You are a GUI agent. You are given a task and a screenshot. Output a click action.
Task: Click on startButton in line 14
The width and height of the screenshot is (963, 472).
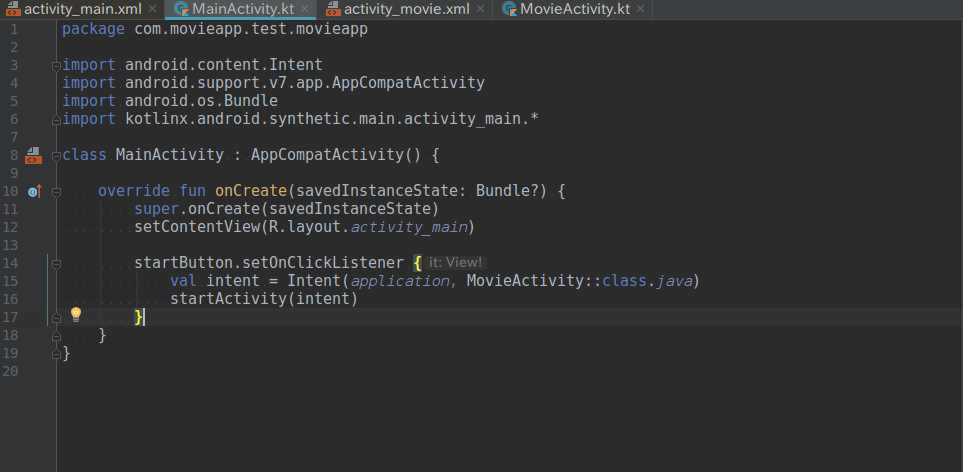tap(184, 263)
